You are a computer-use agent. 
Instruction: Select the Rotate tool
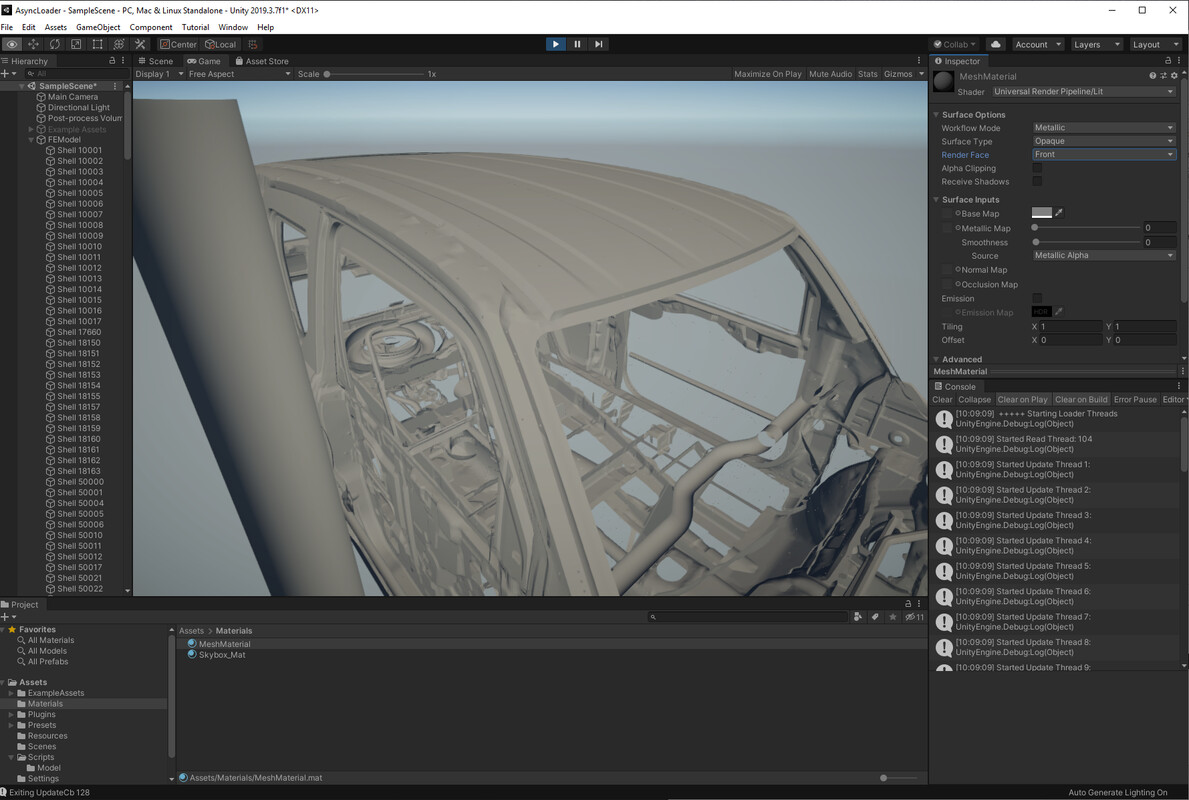pyautogui.click(x=55, y=44)
